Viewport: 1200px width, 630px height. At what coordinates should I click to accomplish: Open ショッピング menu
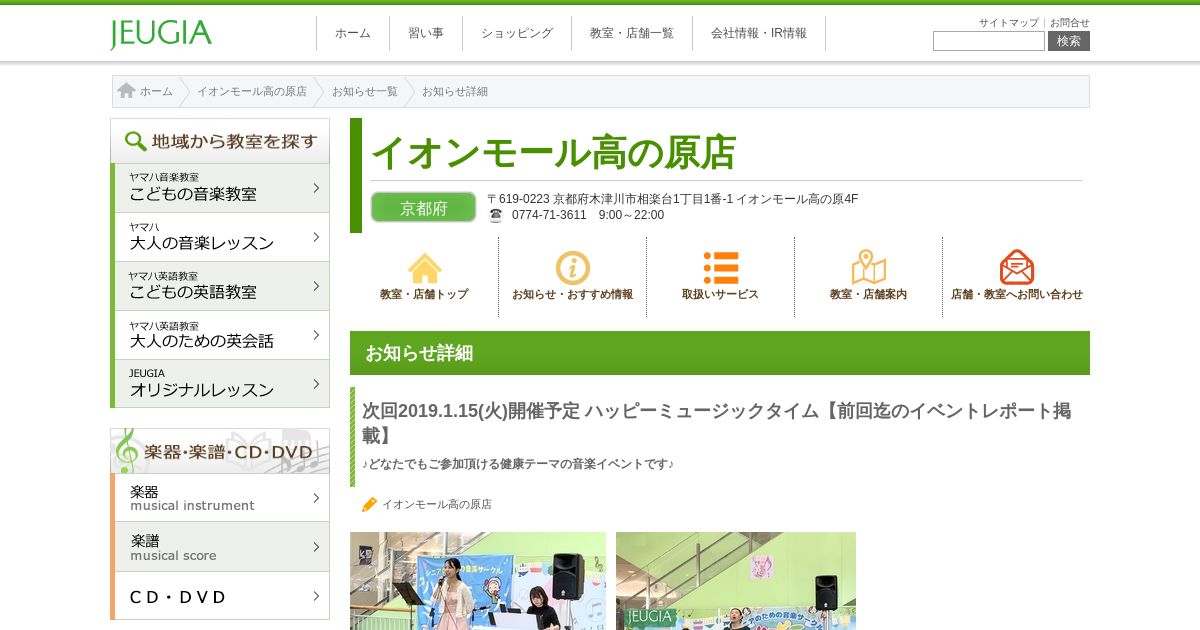coord(517,33)
